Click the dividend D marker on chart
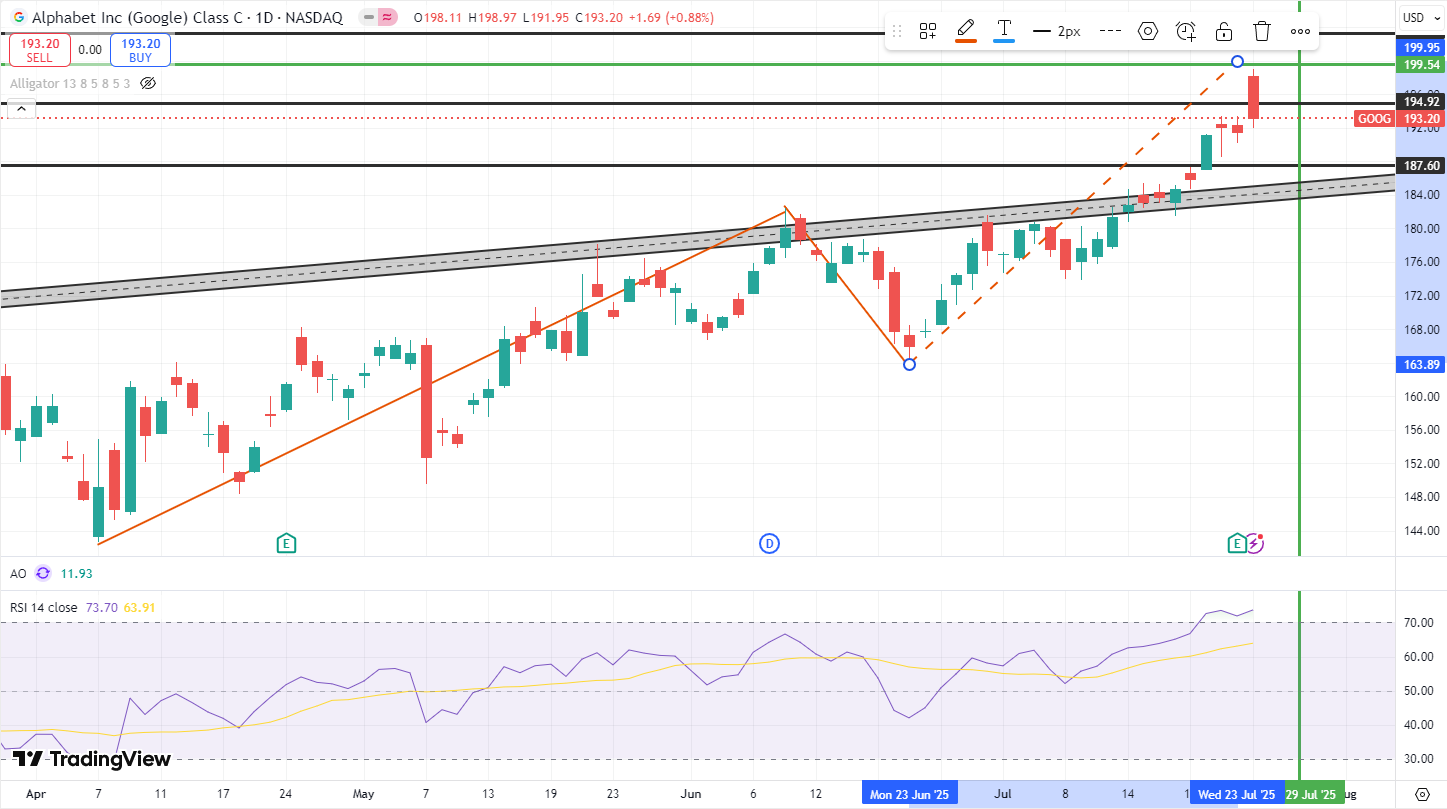 click(769, 543)
